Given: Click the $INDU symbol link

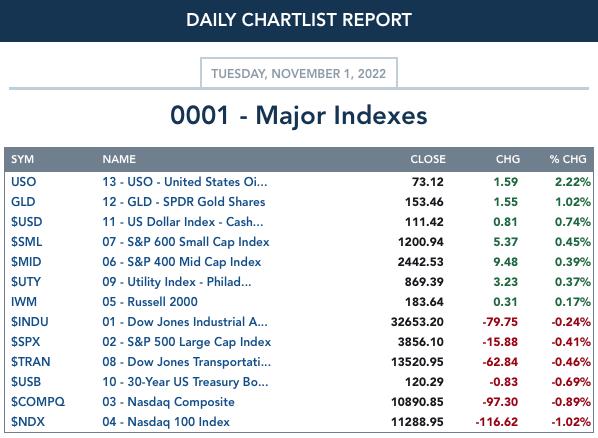Looking at the screenshot, I should (x=30, y=322).
